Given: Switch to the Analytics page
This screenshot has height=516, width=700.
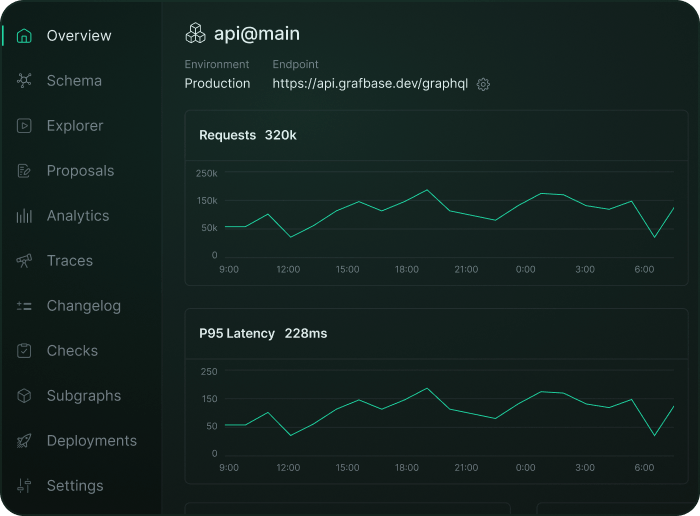Looking at the screenshot, I should click(x=78, y=216).
